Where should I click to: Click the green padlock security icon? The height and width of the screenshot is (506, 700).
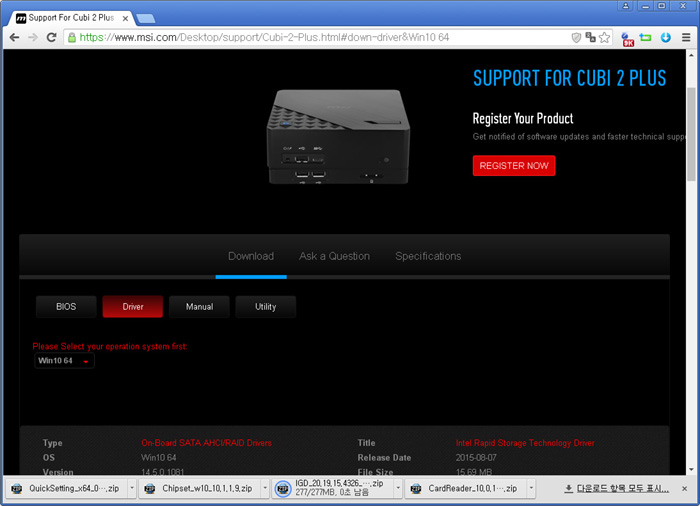tap(71, 38)
